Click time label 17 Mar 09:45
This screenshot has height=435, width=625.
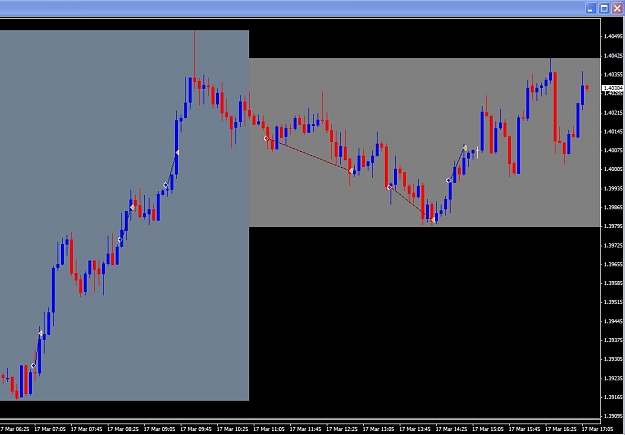[x=196, y=429]
